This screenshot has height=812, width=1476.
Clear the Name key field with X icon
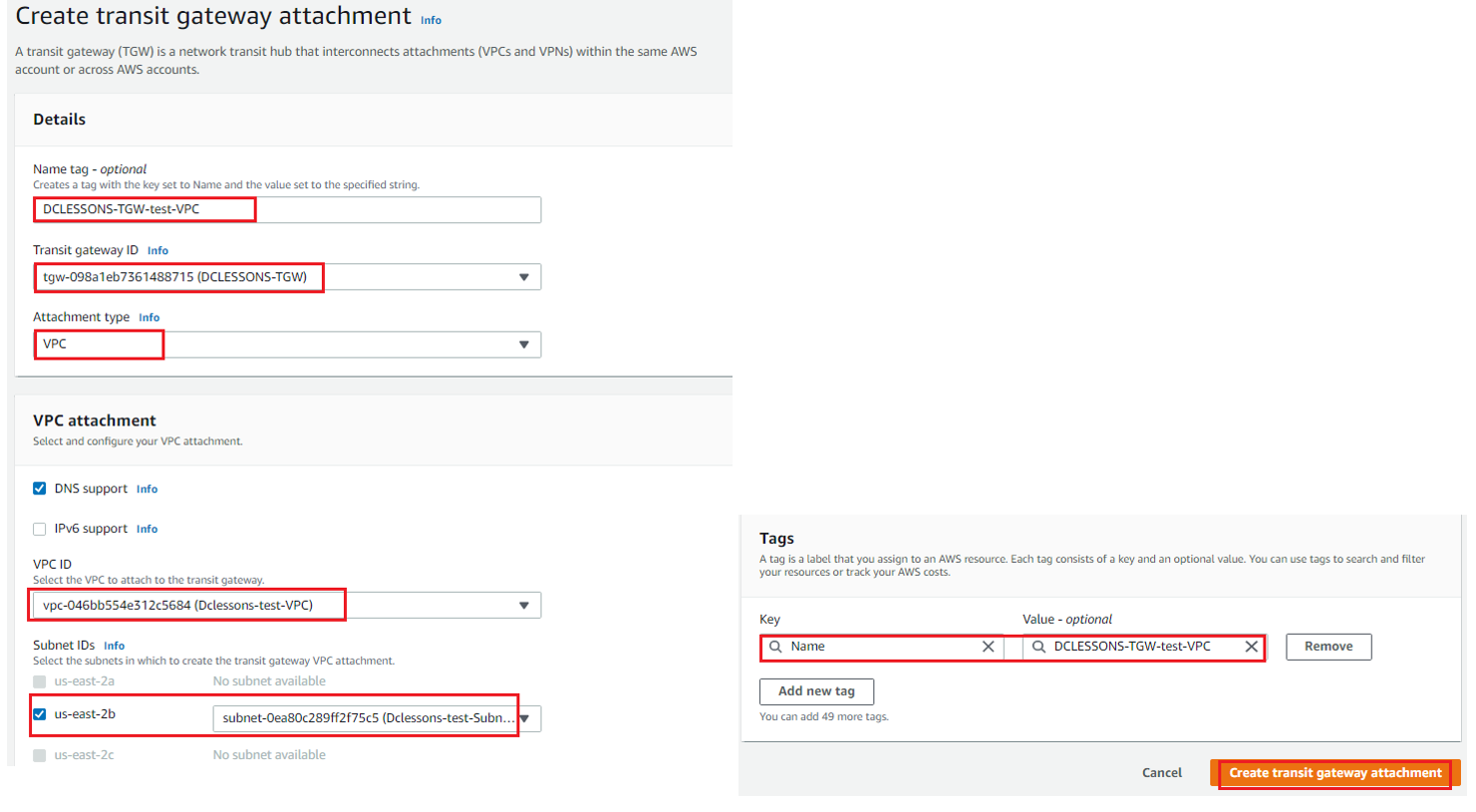pos(988,647)
